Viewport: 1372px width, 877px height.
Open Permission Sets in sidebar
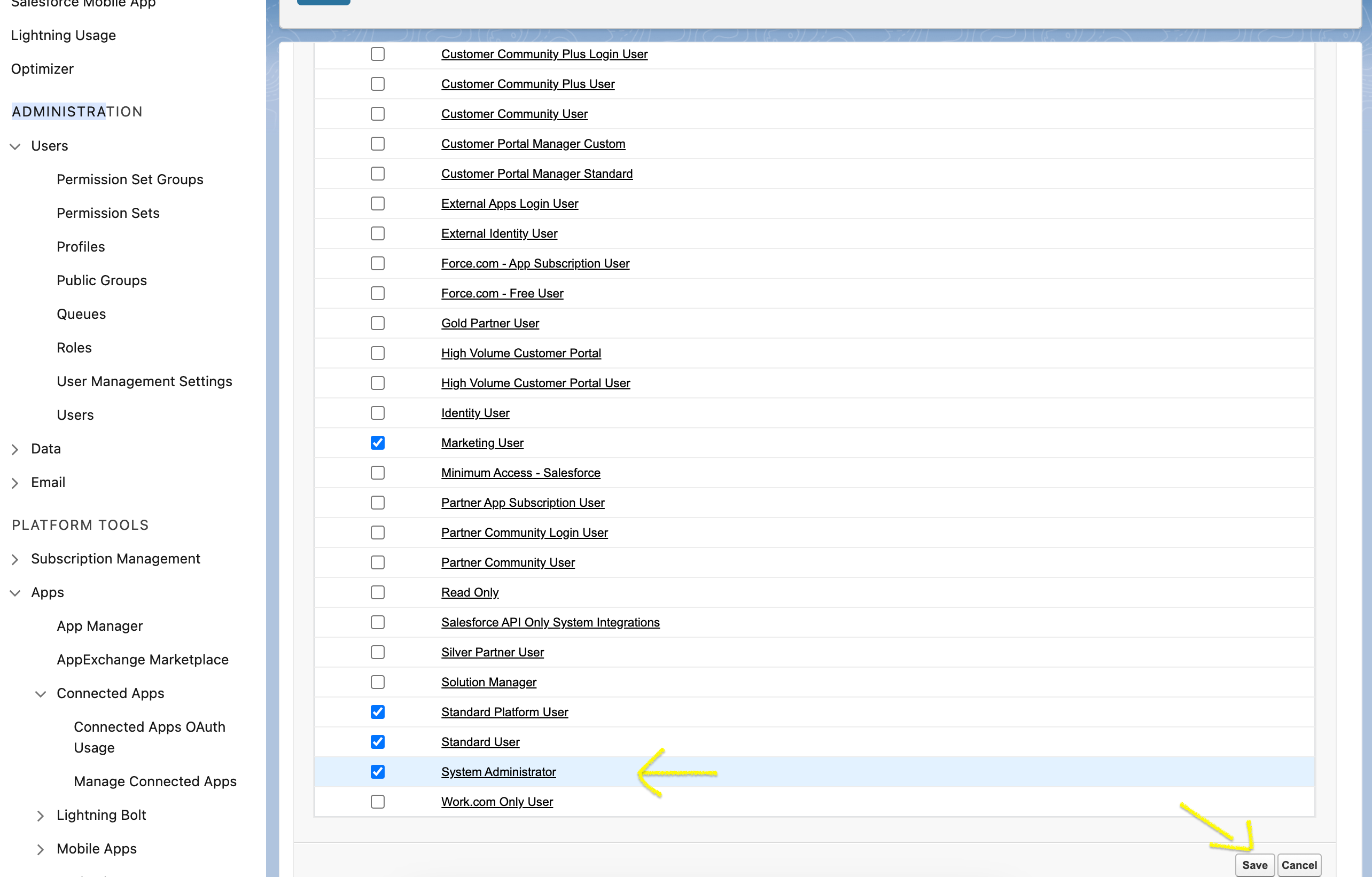click(x=108, y=213)
